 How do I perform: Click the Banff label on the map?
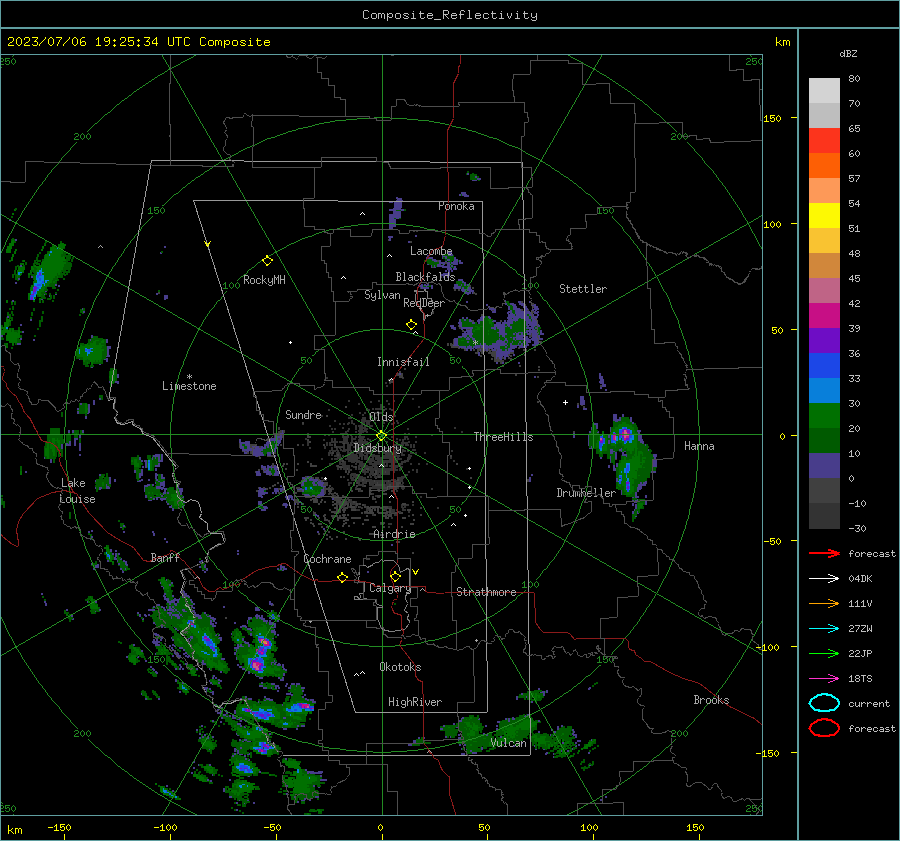tap(165, 558)
